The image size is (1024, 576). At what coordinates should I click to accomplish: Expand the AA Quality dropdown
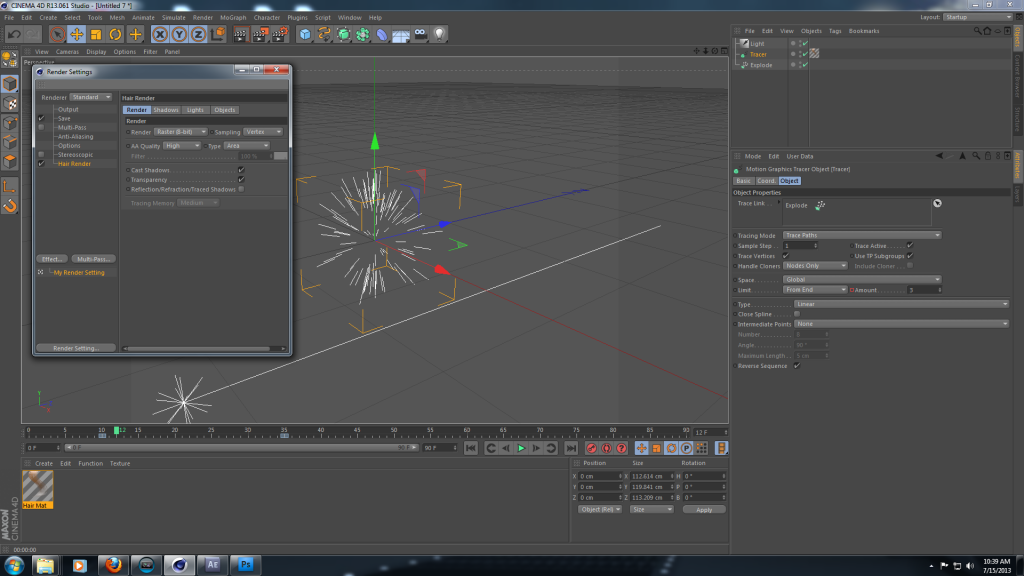[182, 146]
